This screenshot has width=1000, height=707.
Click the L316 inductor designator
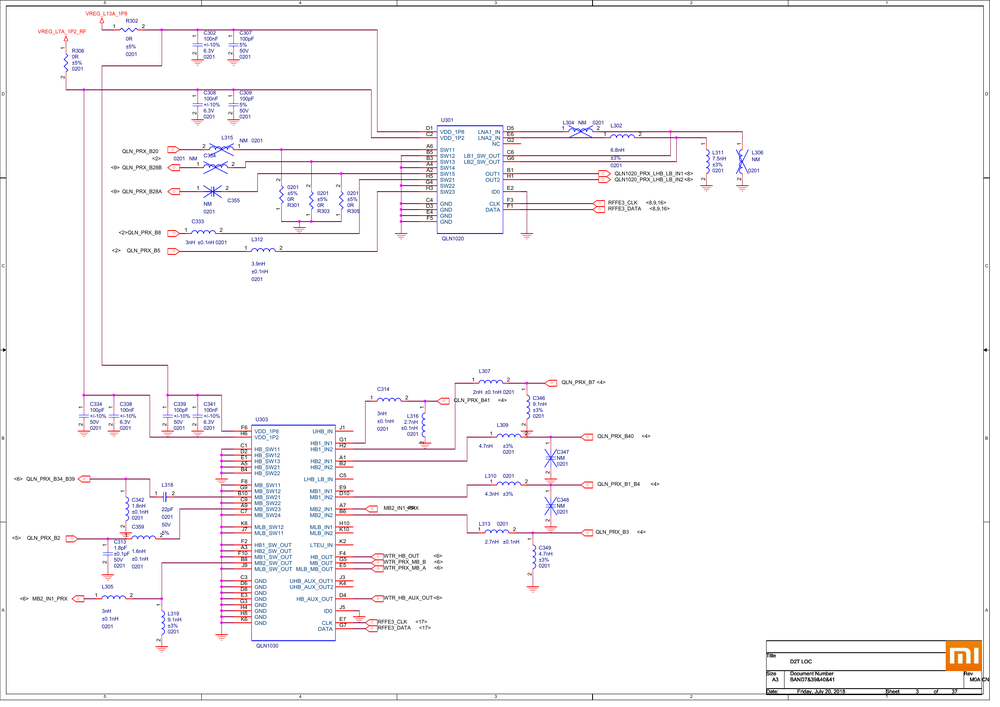pos(413,416)
